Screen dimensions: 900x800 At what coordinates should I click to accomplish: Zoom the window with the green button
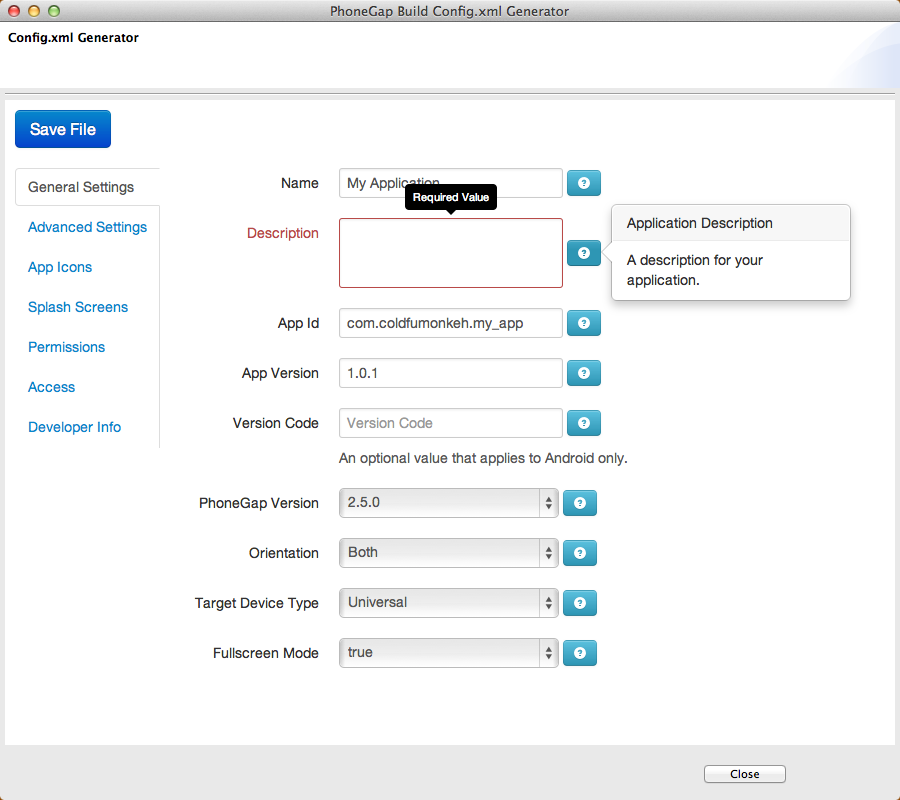(54, 11)
